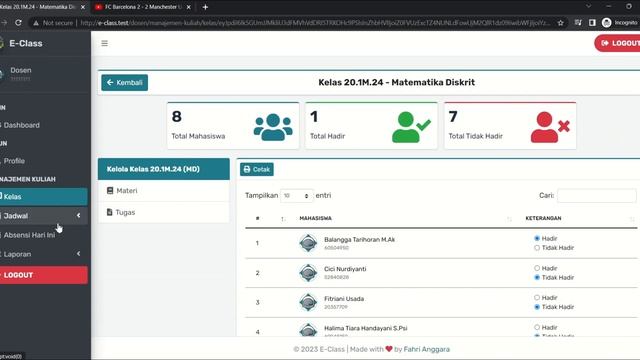
Task: Click the Tugas file icon
Action: click(109, 212)
